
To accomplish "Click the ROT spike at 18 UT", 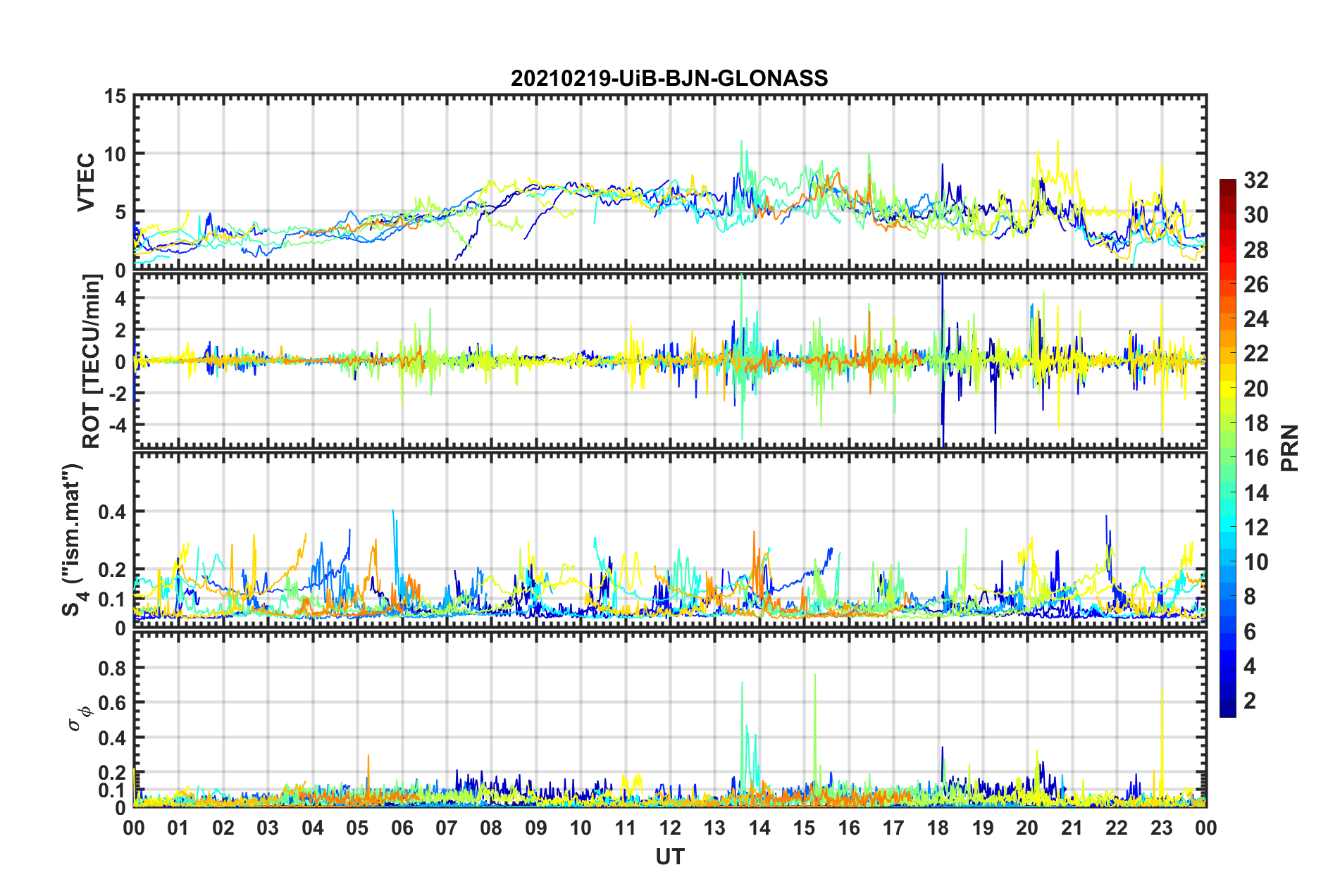I will (x=942, y=359).
